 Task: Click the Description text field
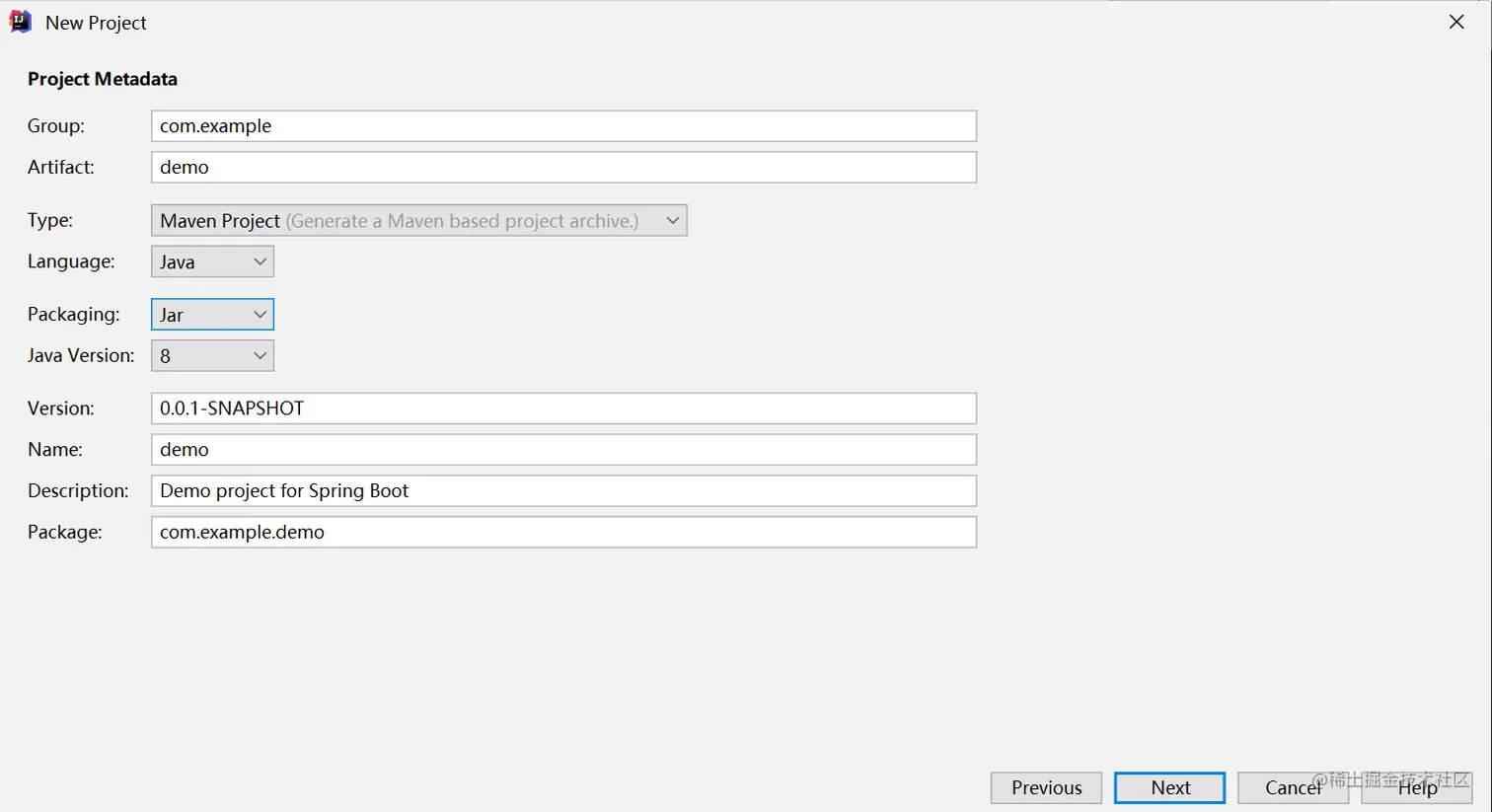point(563,491)
